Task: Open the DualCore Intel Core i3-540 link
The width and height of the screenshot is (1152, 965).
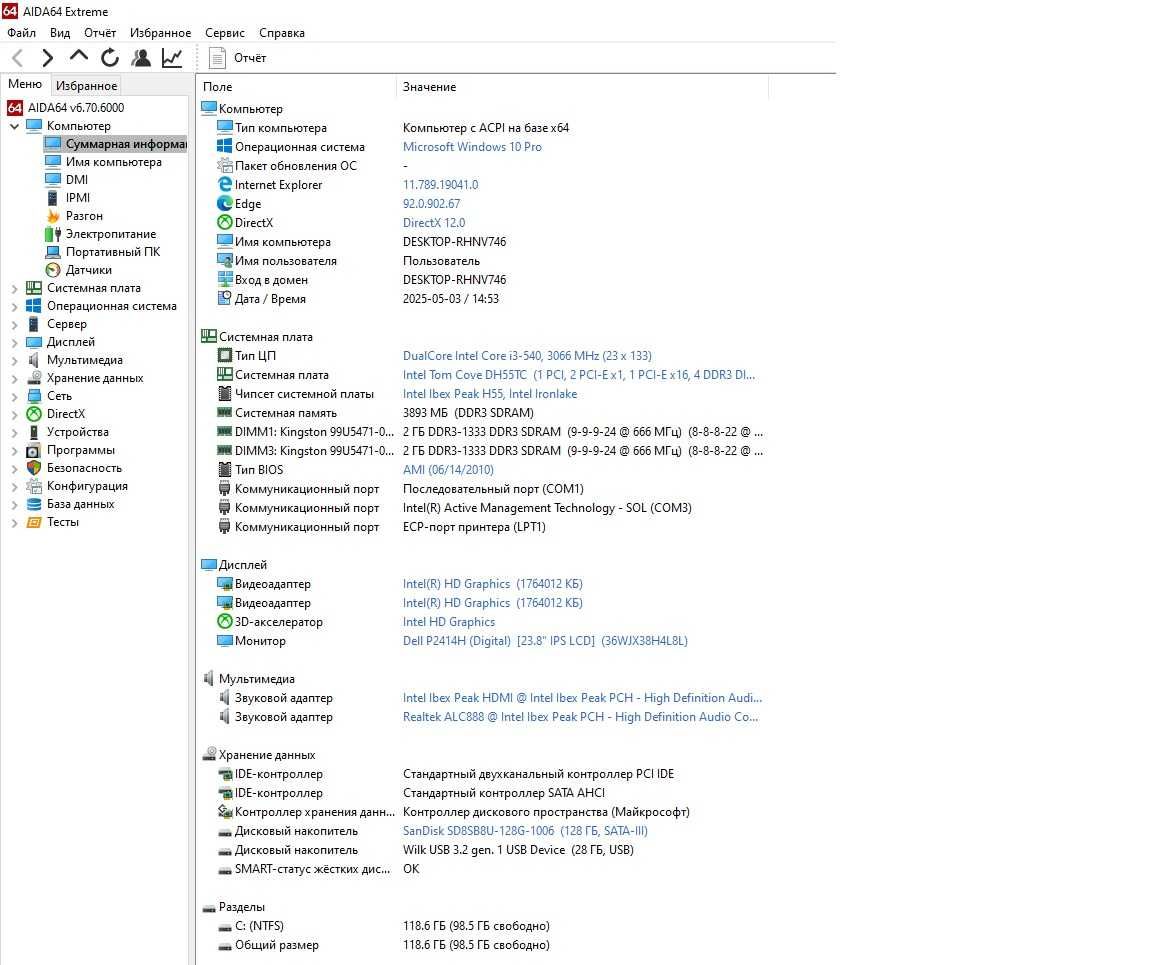Action: click(528, 356)
